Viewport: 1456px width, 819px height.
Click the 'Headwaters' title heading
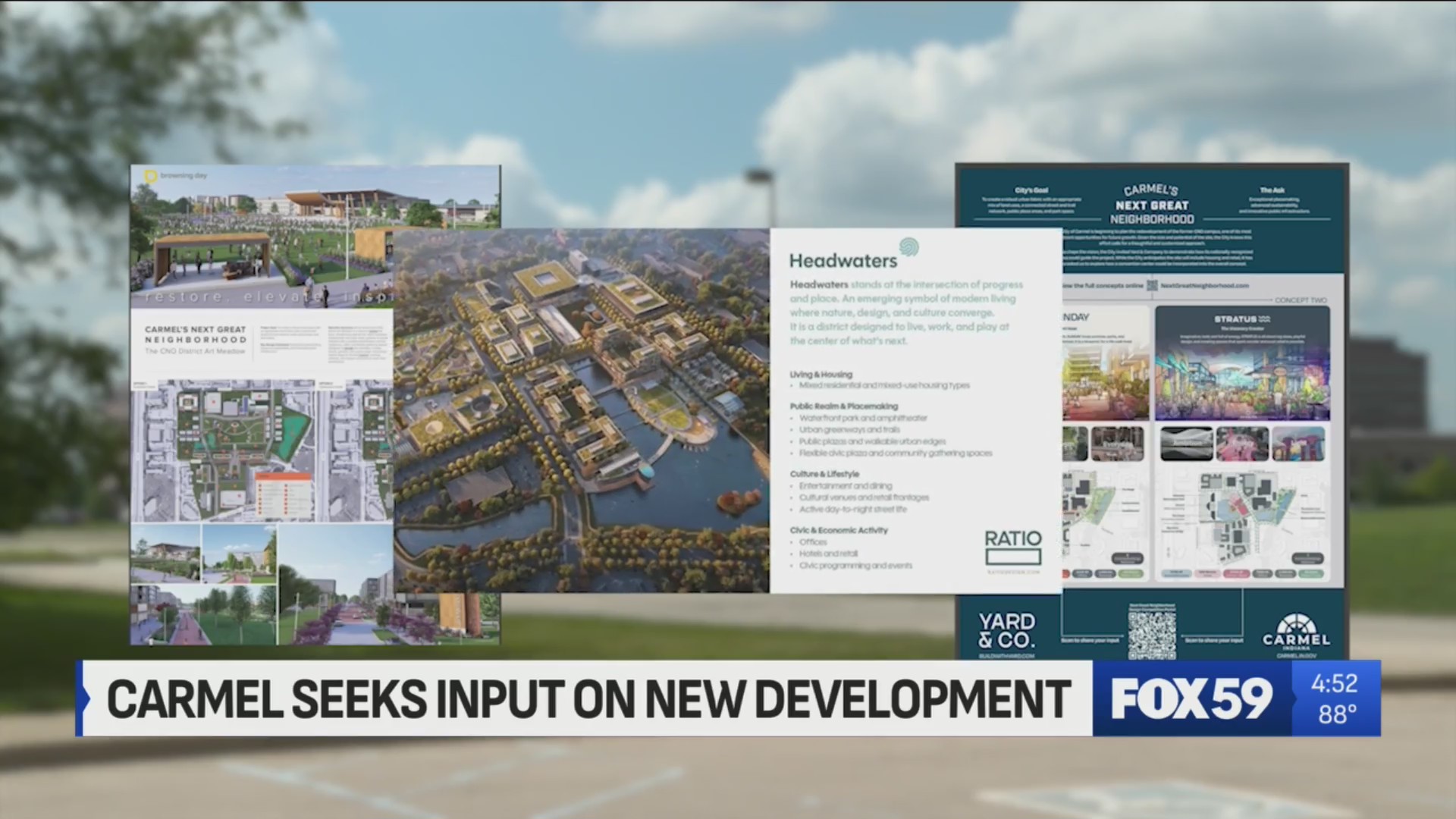pyautogui.click(x=843, y=261)
